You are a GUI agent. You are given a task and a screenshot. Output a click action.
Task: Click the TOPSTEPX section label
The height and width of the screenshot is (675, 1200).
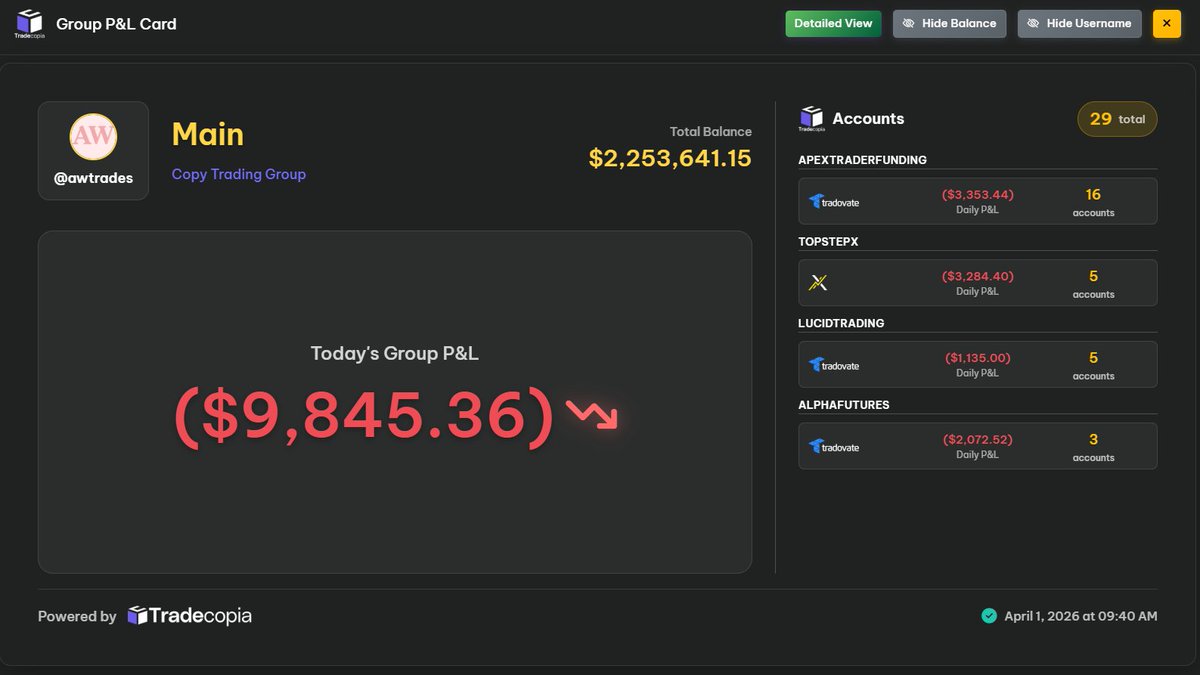(828, 242)
